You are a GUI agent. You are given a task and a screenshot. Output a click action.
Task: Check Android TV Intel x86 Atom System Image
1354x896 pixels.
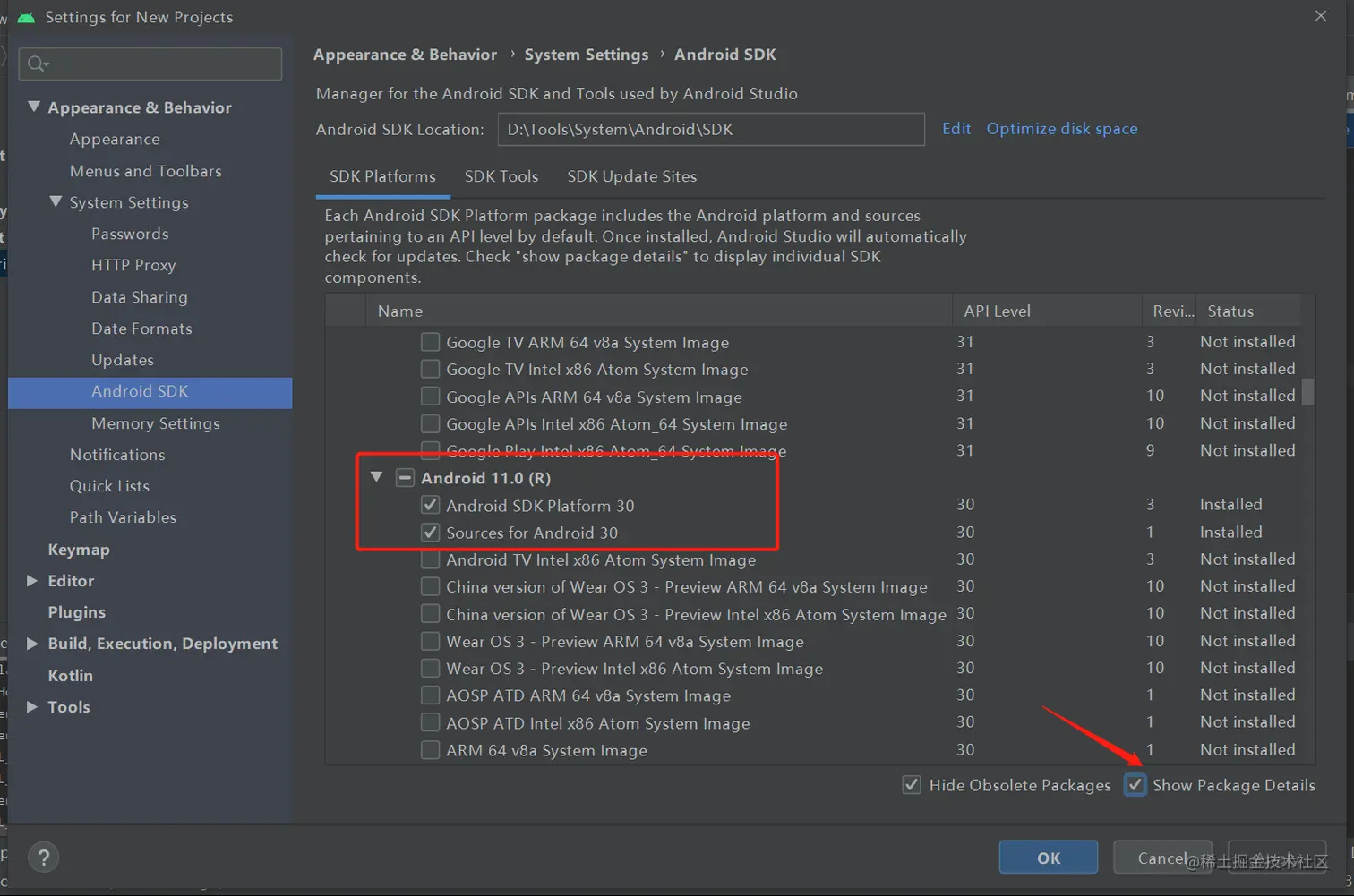point(431,560)
